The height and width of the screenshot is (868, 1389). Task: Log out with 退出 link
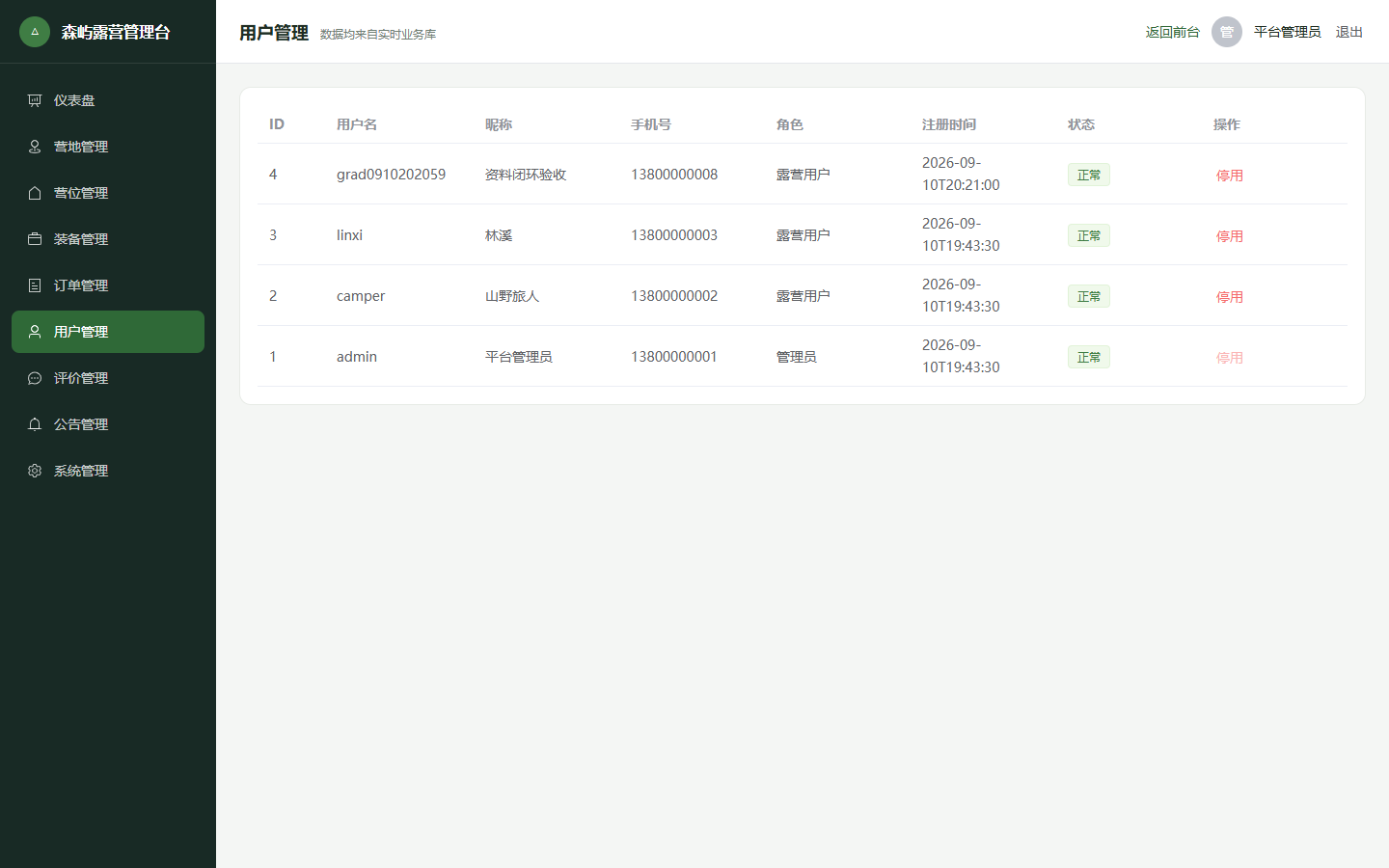(1348, 32)
